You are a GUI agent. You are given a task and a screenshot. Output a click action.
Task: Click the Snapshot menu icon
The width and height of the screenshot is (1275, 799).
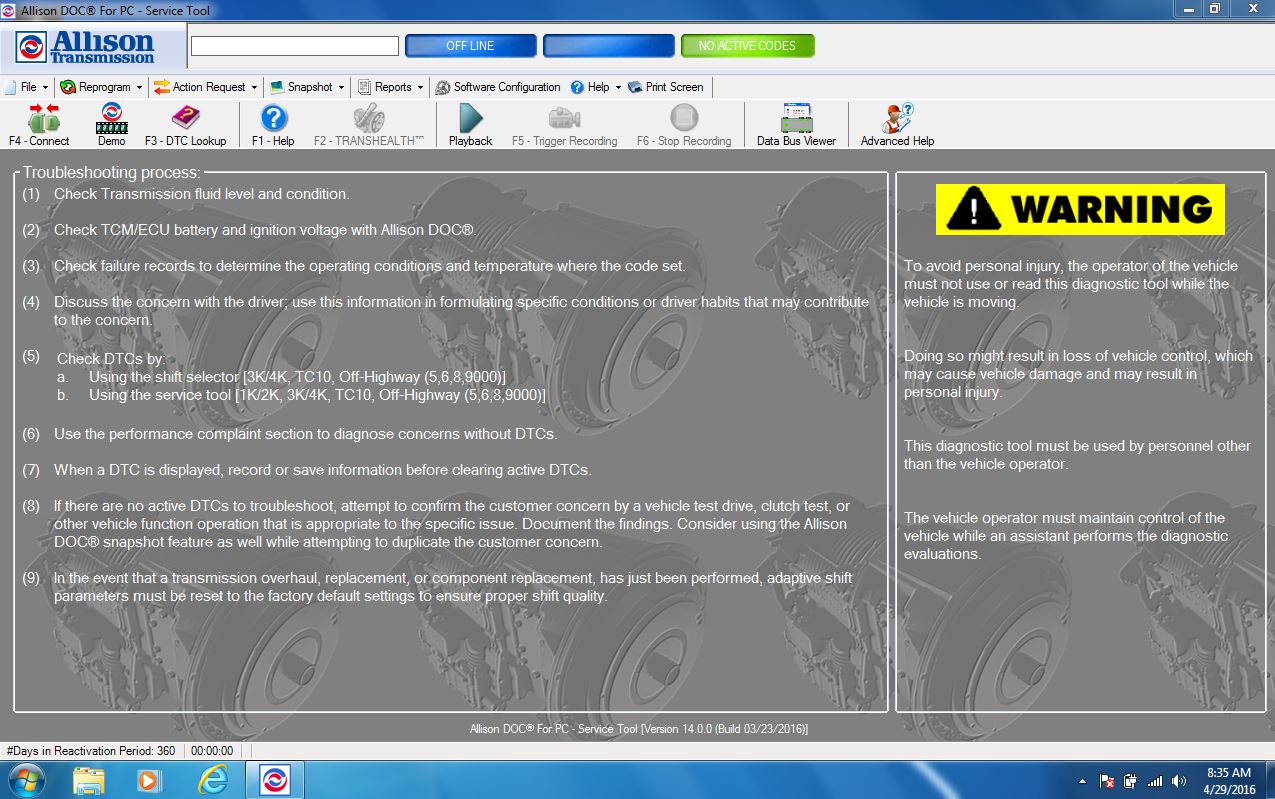(277, 87)
